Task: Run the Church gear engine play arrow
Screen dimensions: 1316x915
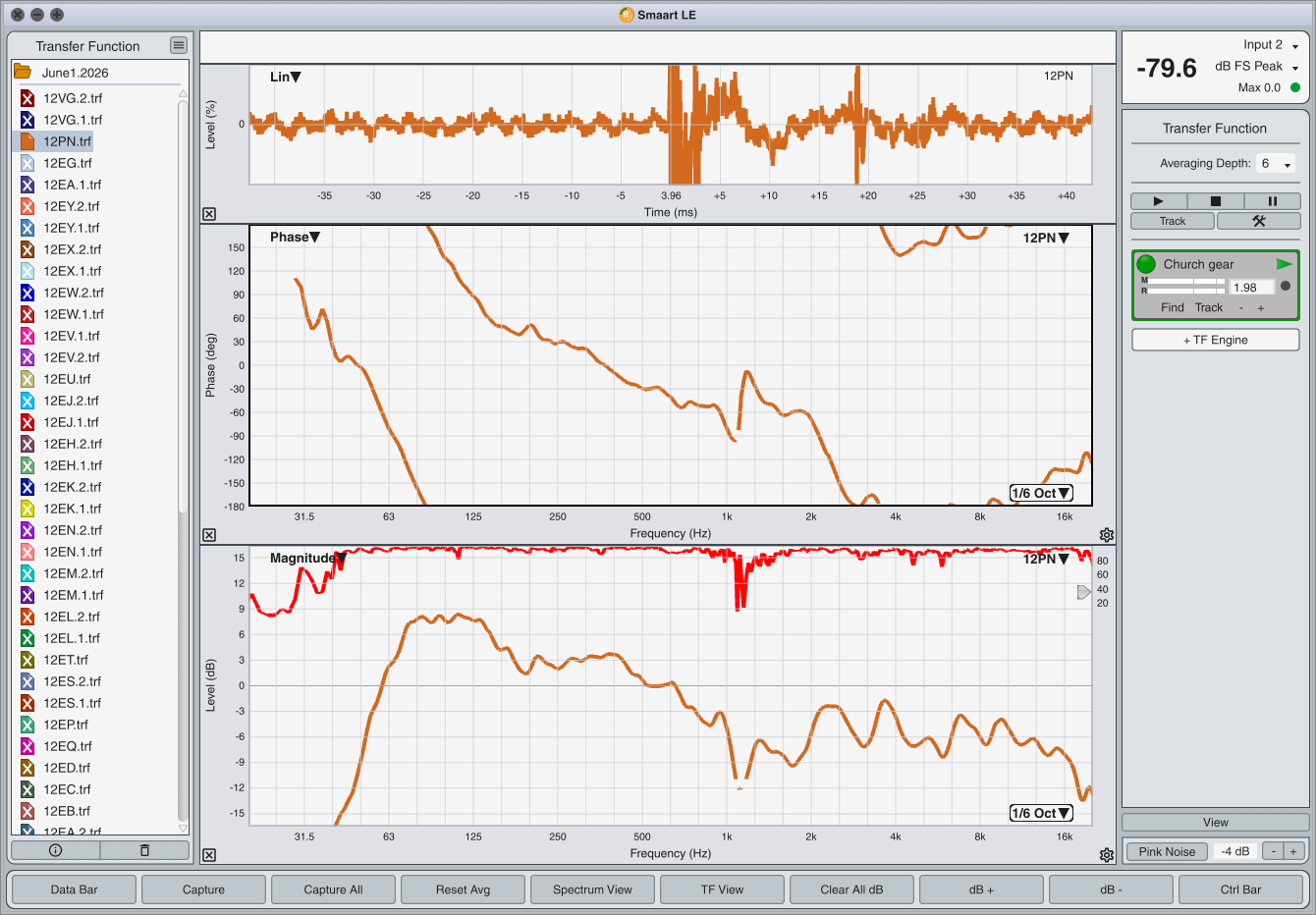Action: [1284, 264]
